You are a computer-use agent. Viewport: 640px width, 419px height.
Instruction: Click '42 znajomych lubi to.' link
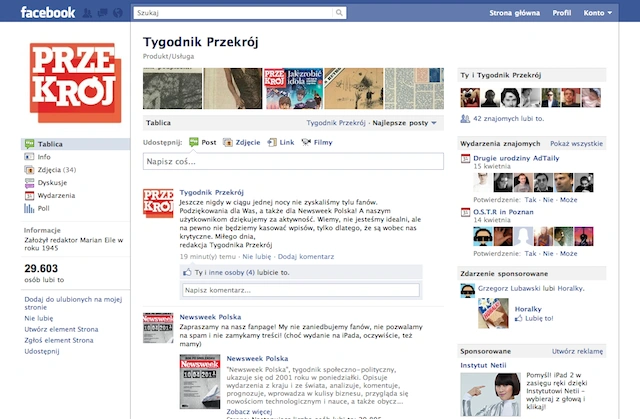pos(509,119)
